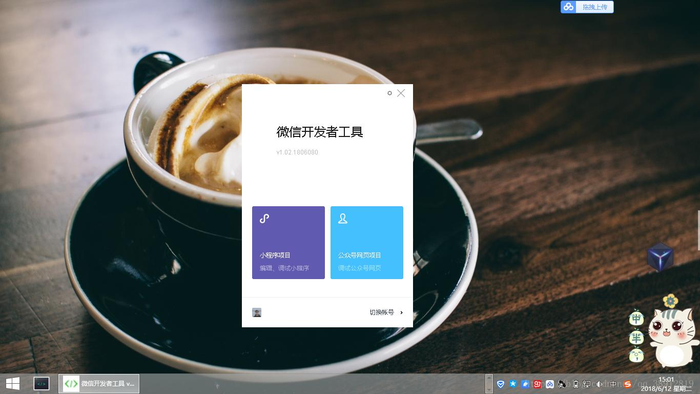Click the user avatar thumbnail

[257, 312]
